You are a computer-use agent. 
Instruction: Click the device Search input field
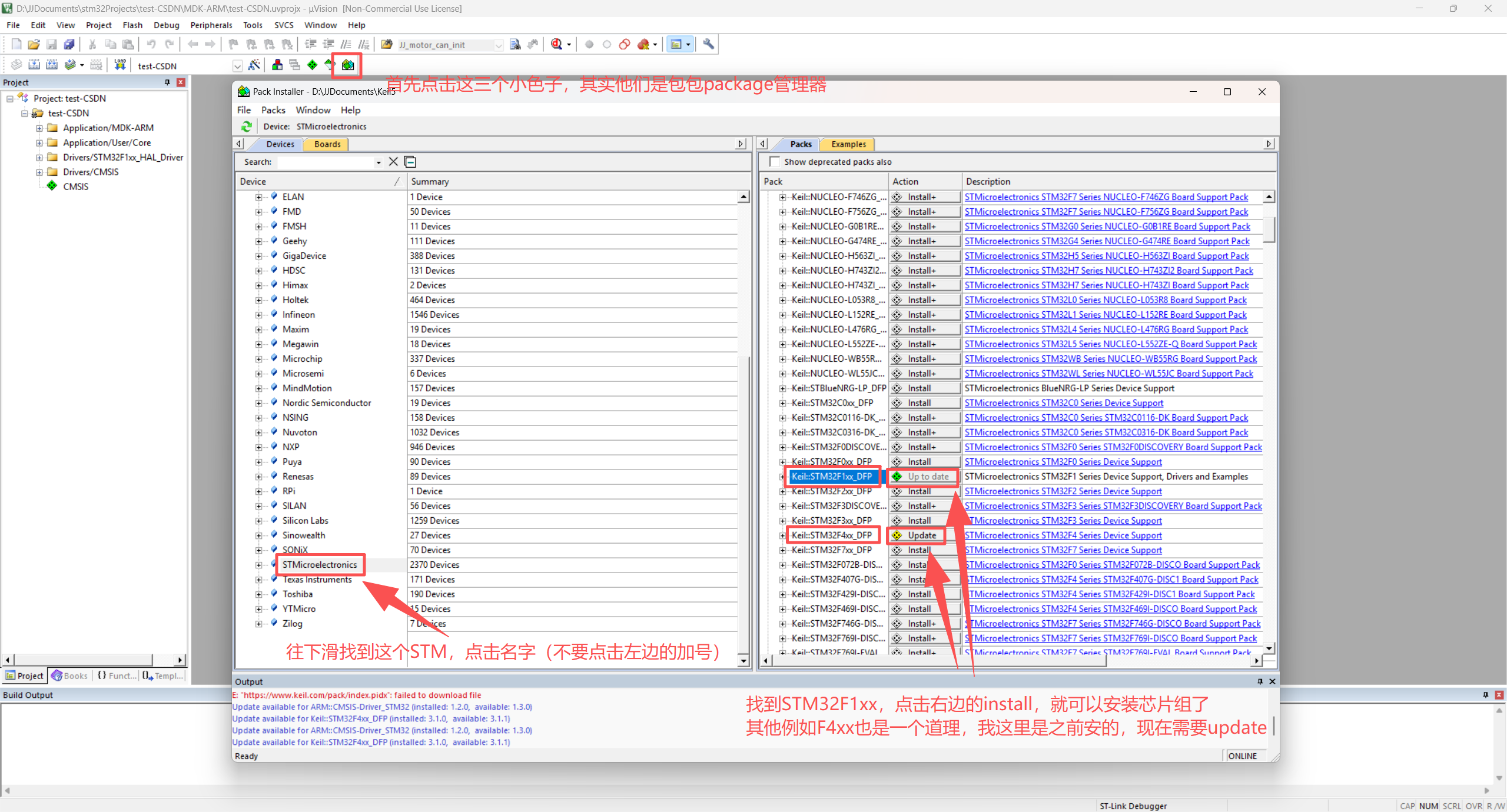326,162
